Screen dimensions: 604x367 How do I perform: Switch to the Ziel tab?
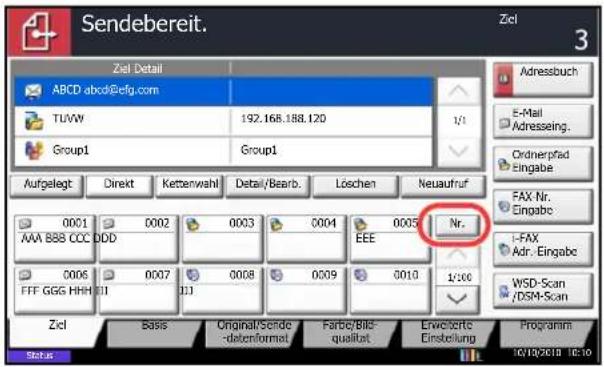[x=57, y=332]
